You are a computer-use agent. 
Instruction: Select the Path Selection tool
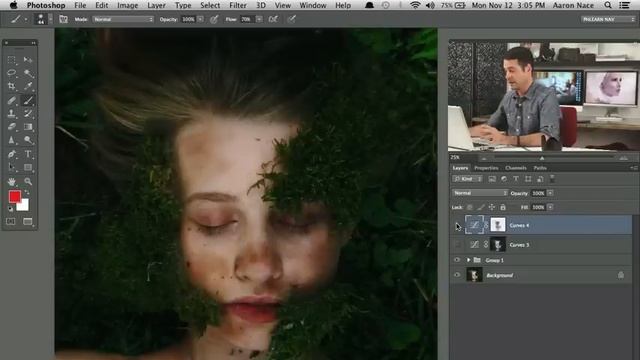point(11,167)
